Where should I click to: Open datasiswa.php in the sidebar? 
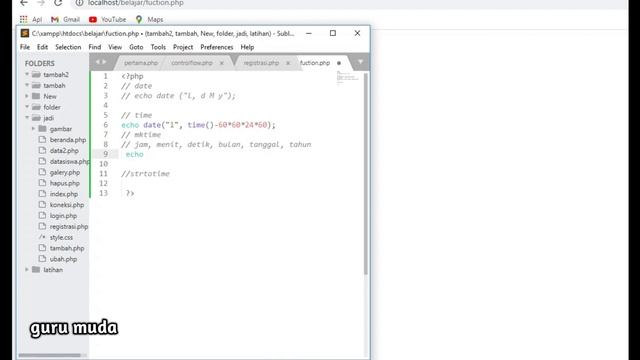(69, 161)
